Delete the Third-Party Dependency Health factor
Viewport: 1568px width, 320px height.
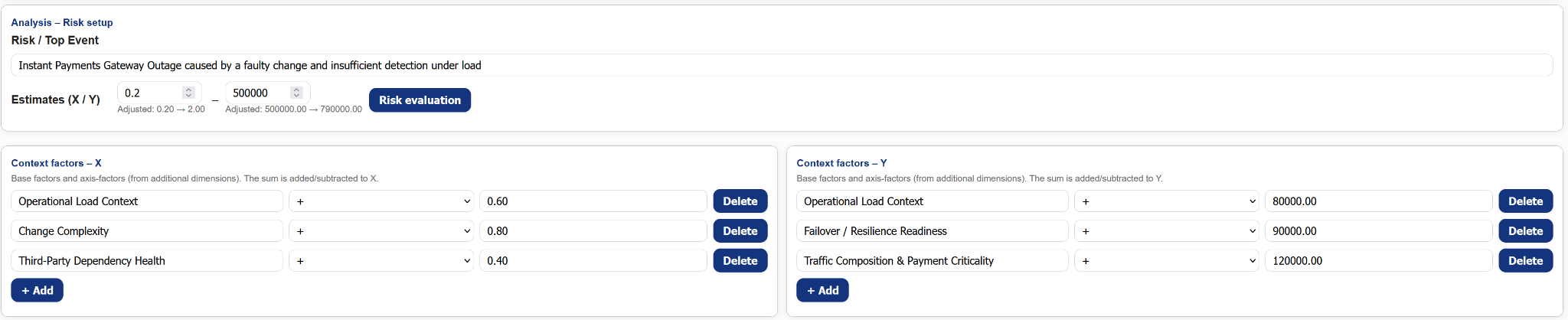coord(740,261)
